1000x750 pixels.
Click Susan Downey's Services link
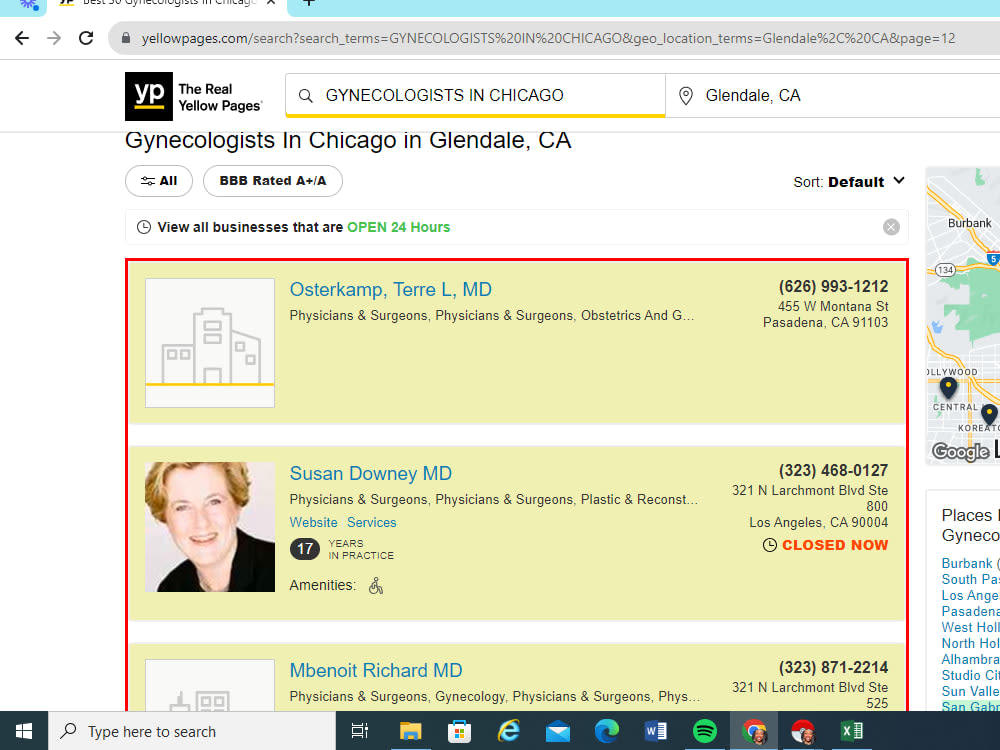pos(372,522)
